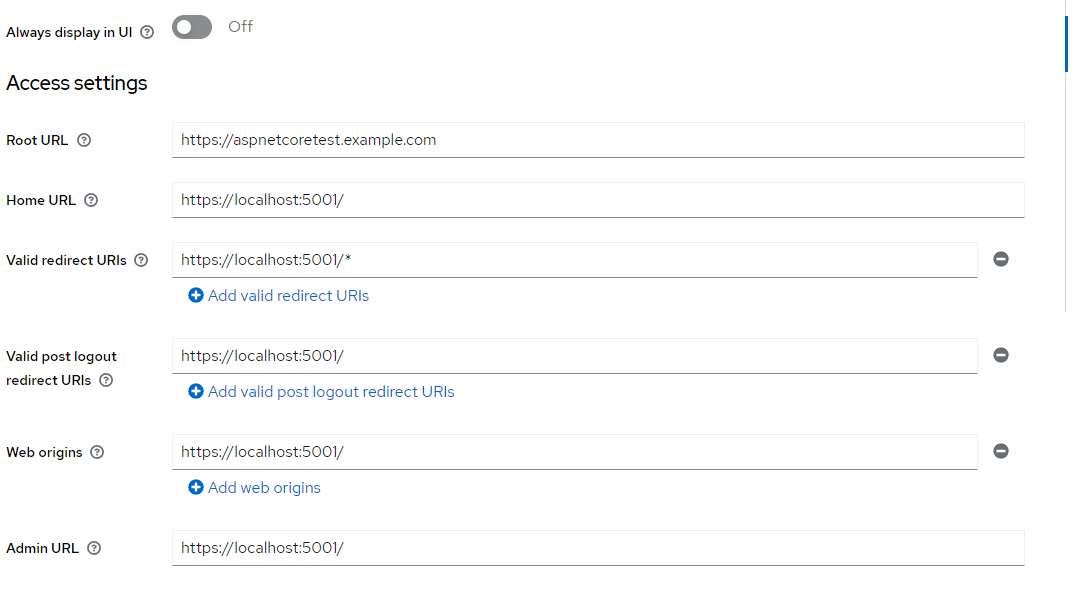
Task: Click the Admin URL help icon
Action: tap(94, 548)
